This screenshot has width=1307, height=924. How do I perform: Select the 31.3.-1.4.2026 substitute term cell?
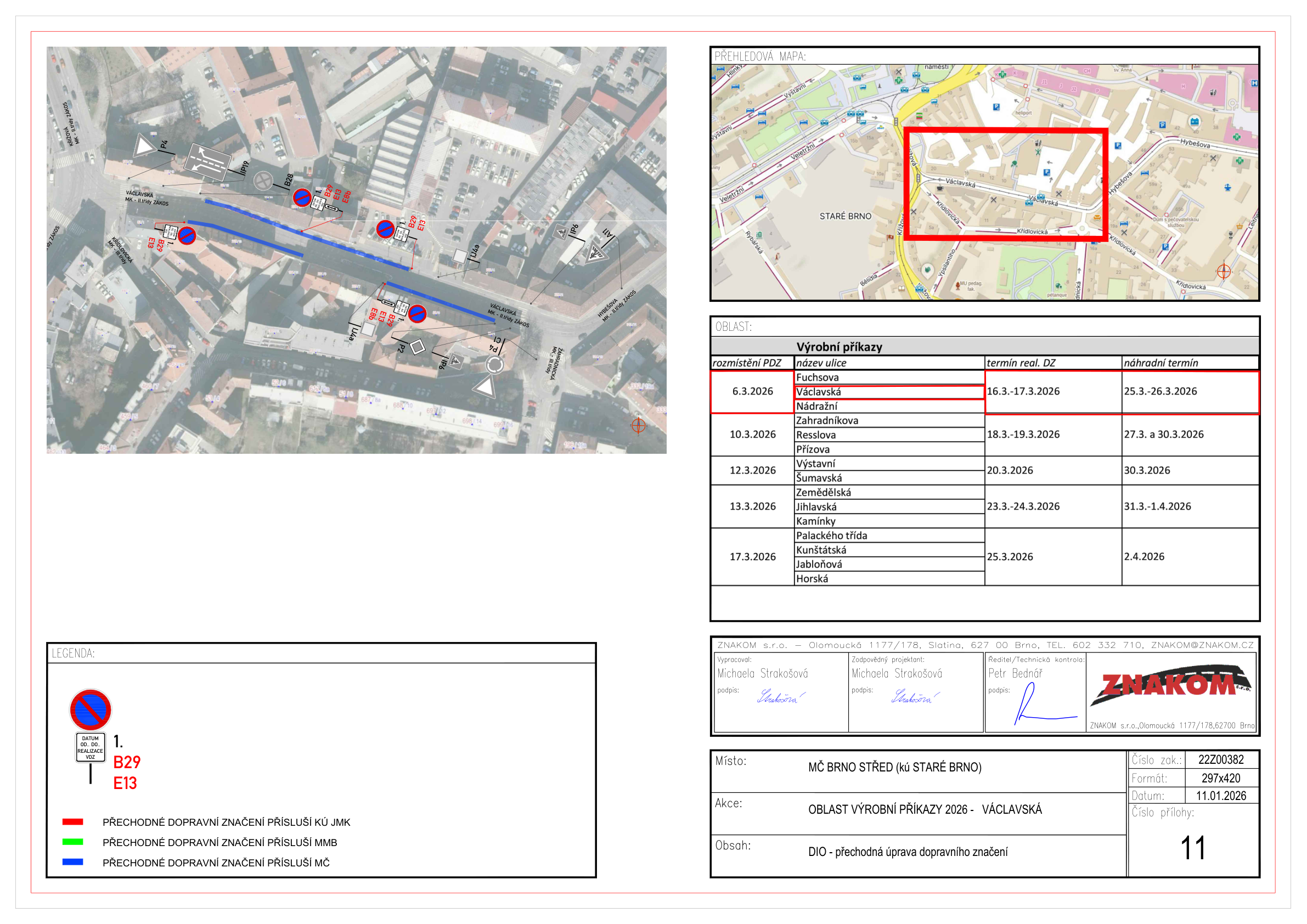(x=1190, y=506)
